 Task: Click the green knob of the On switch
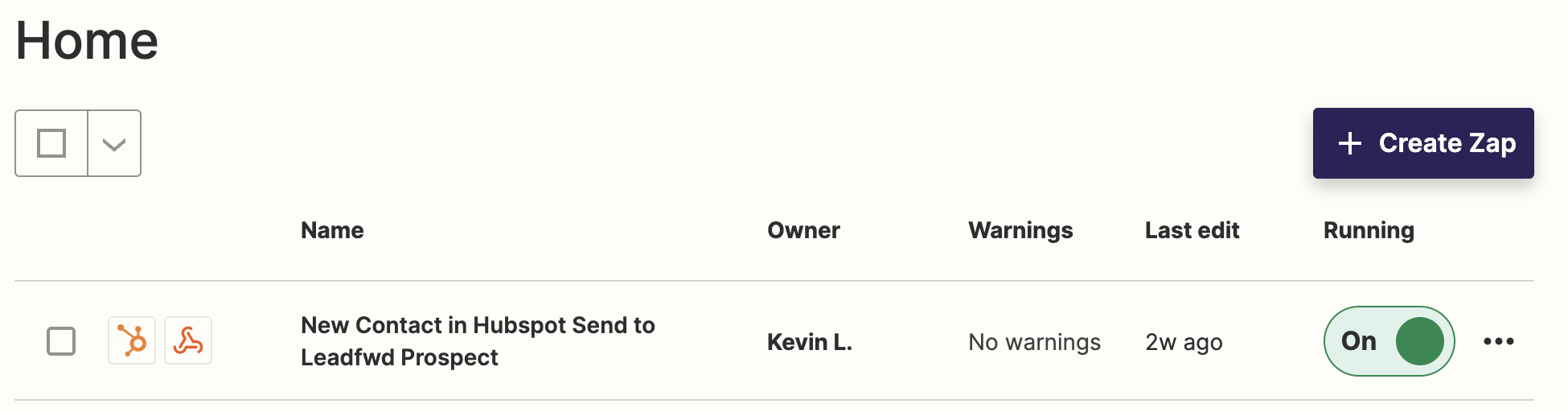[1420, 341]
